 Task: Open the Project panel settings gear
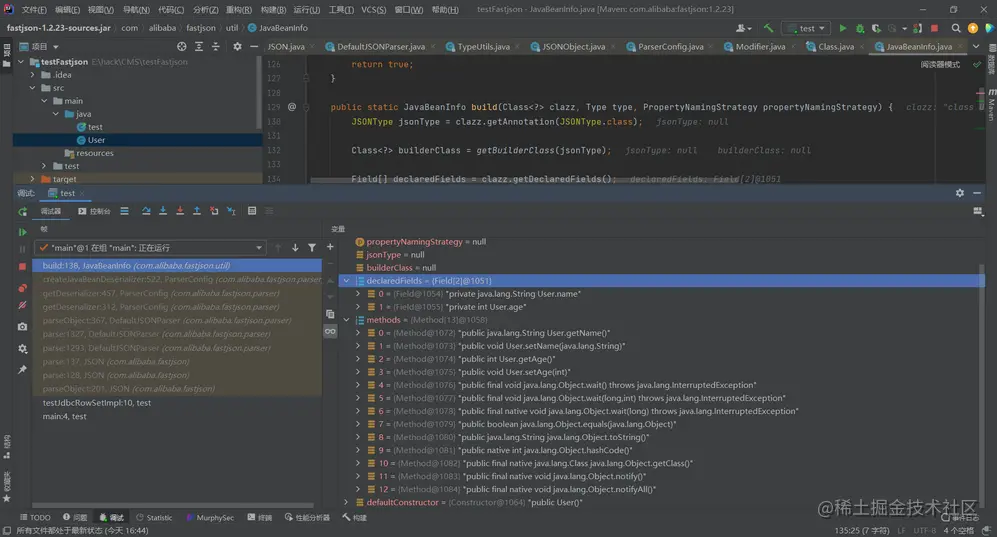point(237,46)
